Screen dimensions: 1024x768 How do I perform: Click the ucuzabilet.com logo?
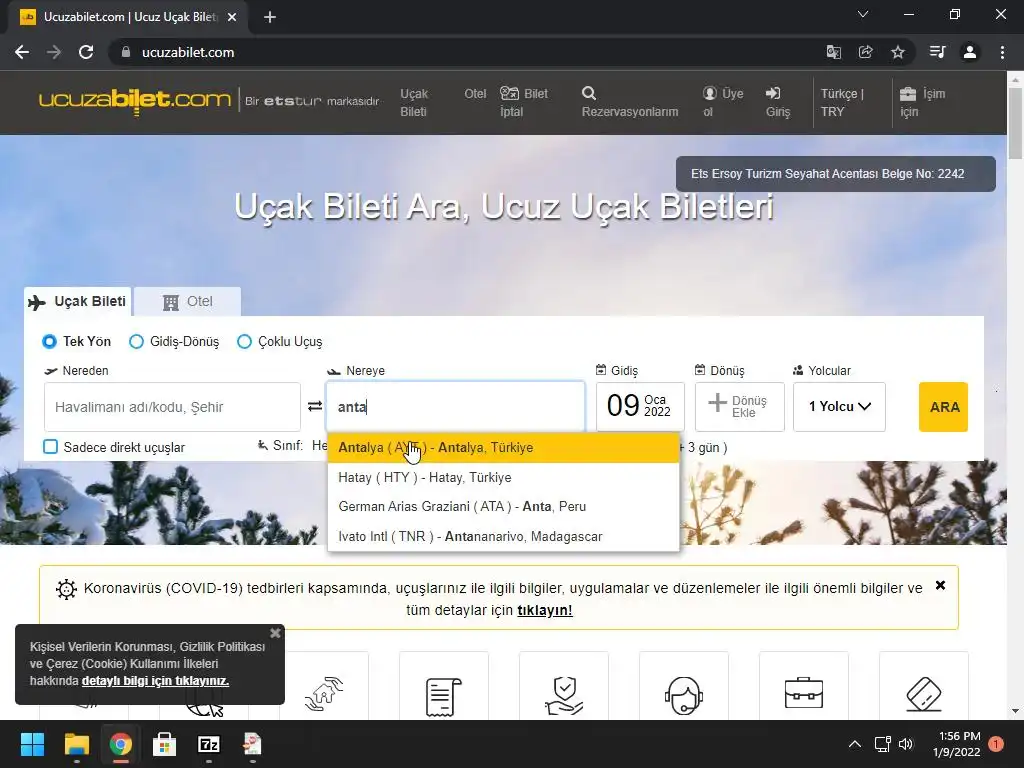(x=135, y=101)
